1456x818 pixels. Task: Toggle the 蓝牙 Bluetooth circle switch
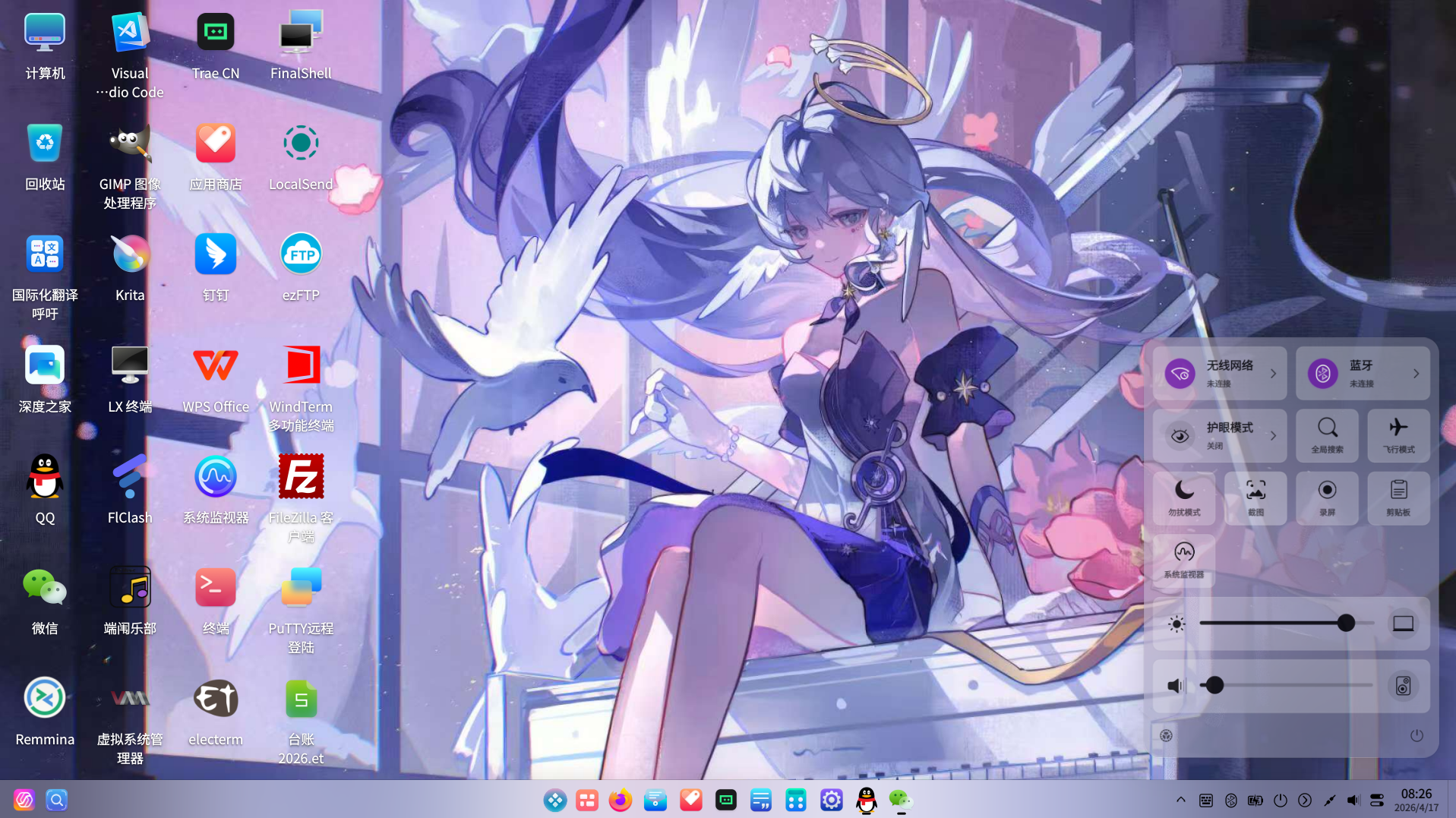(x=1323, y=374)
